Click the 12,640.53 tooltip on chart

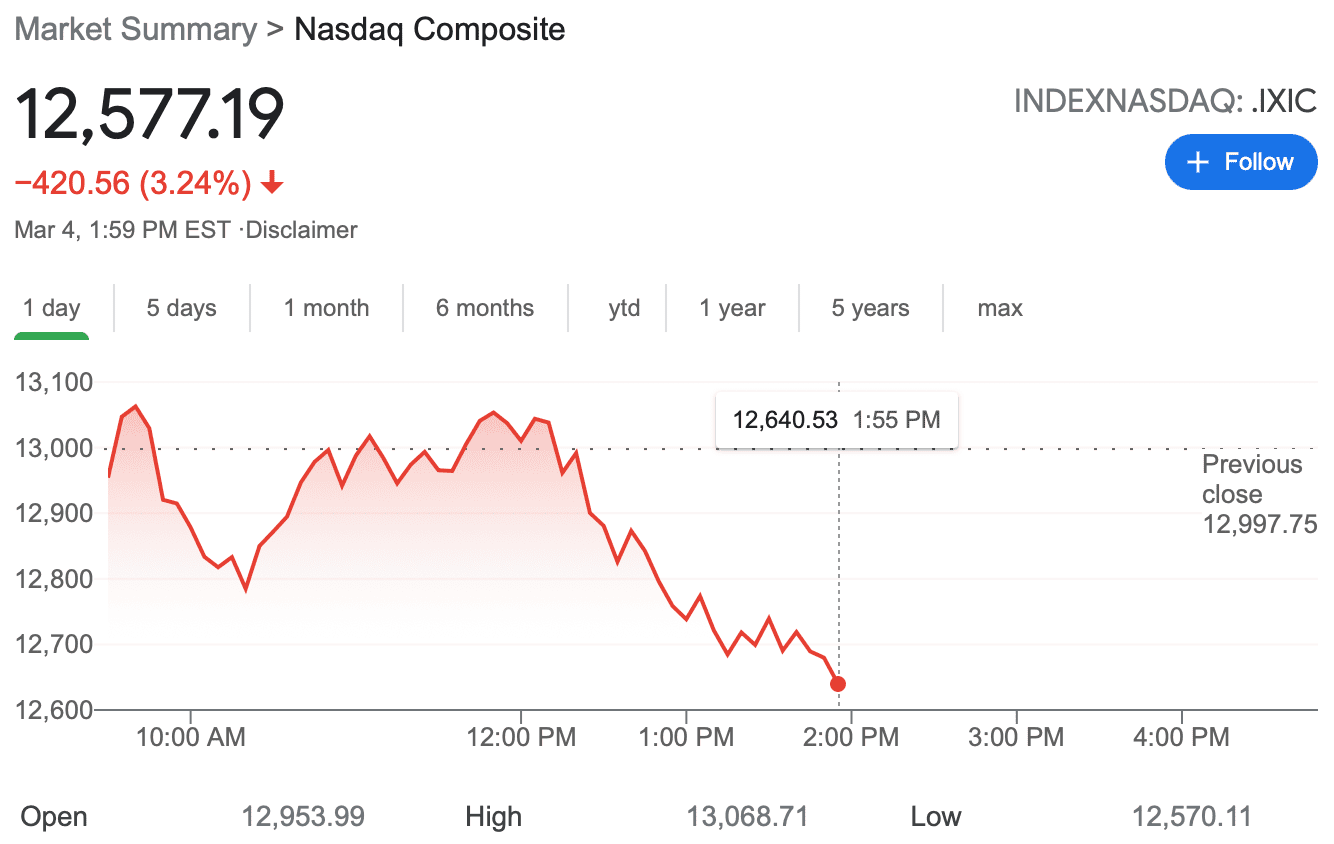pos(836,419)
